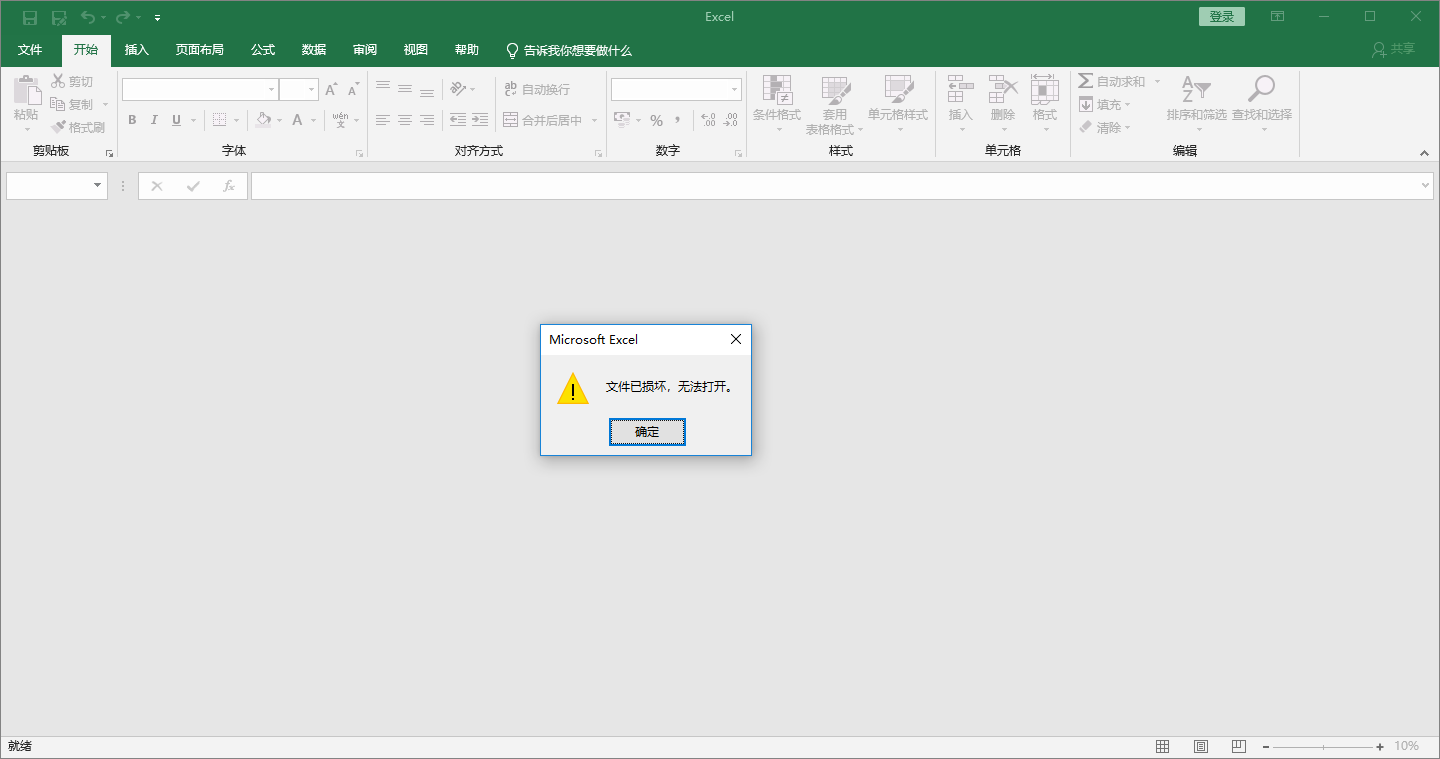Open the 自动求和 (AutoSum) tool
The height and width of the screenshot is (759, 1440).
(1108, 81)
